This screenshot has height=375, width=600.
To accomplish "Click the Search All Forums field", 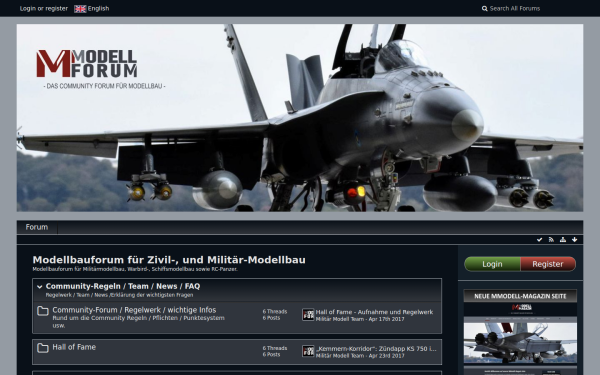I will [x=515, y=8].
